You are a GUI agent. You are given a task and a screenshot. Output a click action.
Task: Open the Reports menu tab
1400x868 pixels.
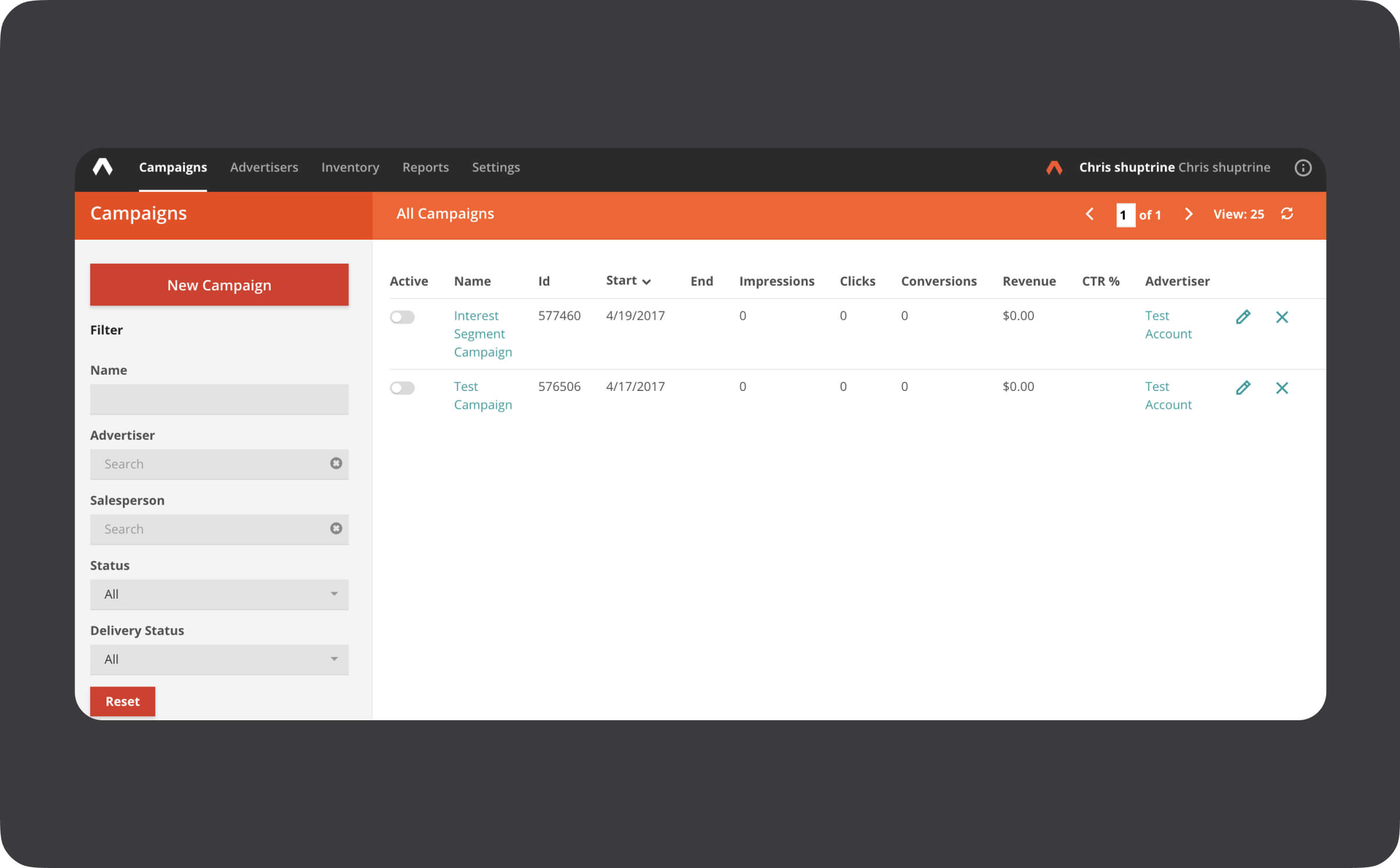pyautogui.click(x=425, y=168)
